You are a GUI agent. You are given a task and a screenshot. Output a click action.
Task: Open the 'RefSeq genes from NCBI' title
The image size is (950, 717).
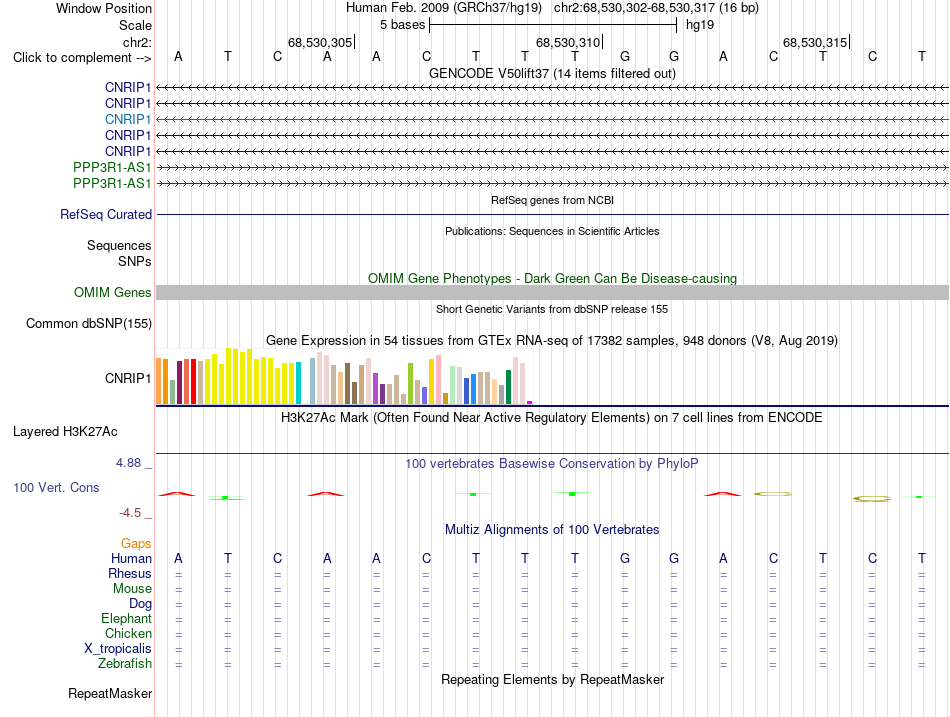point(552,200)
